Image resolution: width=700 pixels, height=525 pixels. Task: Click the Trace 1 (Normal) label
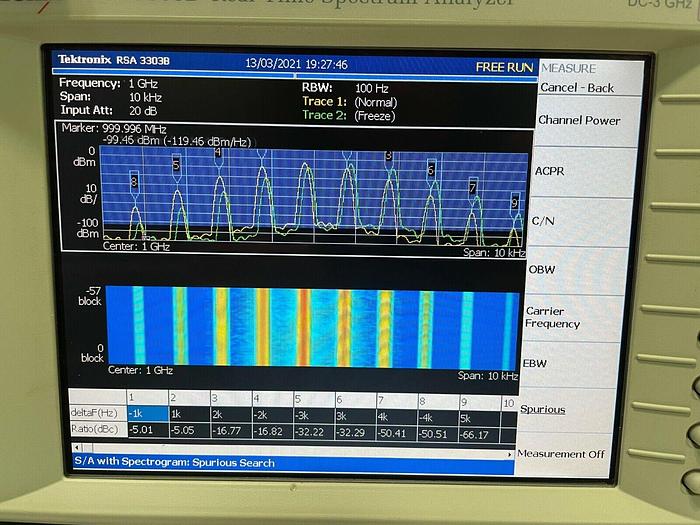pos(350,102)
